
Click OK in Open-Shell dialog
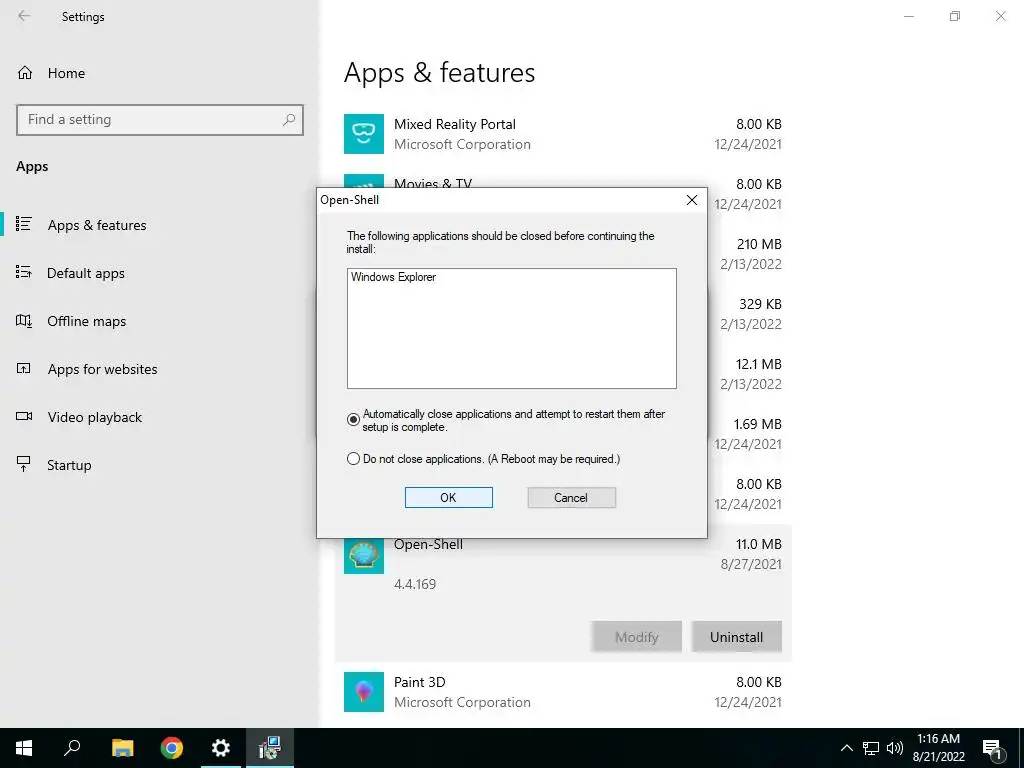click(x=449, y=498)
